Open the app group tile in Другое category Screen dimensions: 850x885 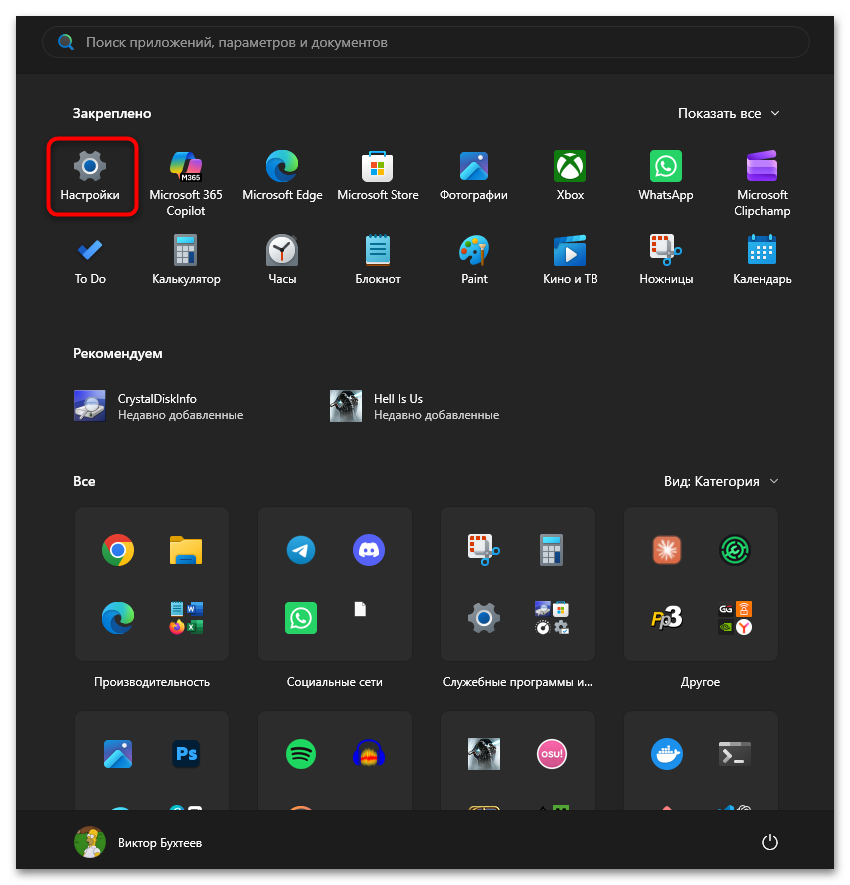tap(734, 618)
